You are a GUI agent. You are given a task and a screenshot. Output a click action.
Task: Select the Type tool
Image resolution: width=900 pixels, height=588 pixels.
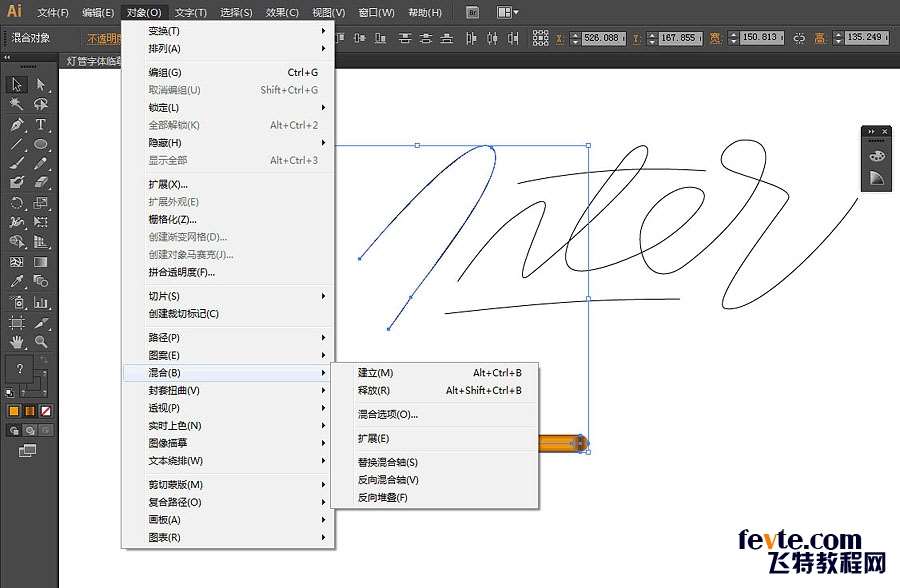pyautogui.click(x=41, y=125)
